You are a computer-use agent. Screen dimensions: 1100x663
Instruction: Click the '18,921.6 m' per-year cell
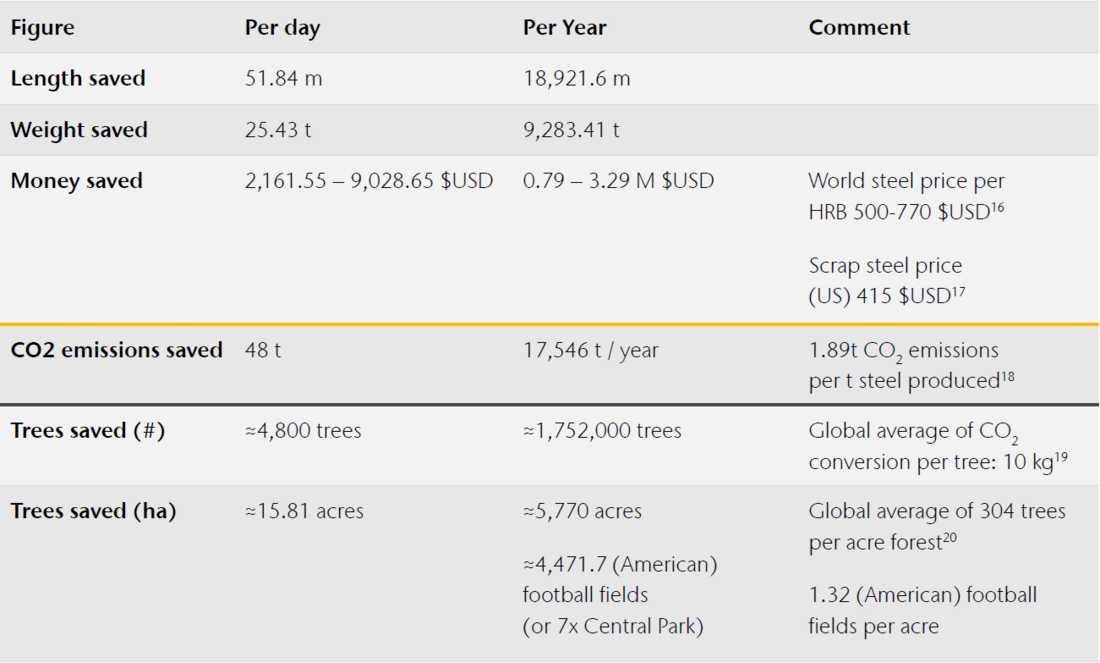[576, 79]
